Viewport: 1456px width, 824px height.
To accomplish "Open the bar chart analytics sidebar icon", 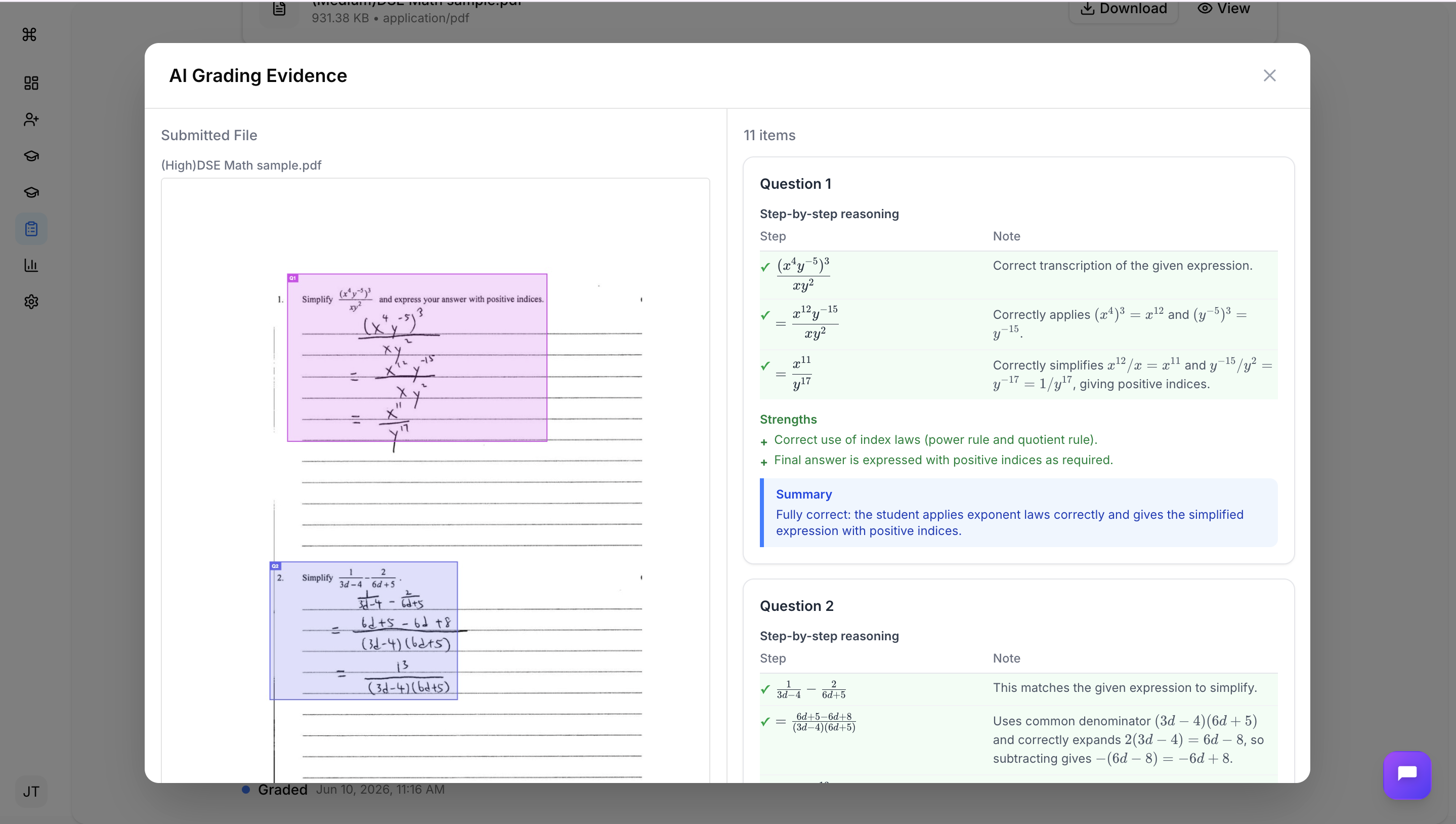I will coord(31,265).
